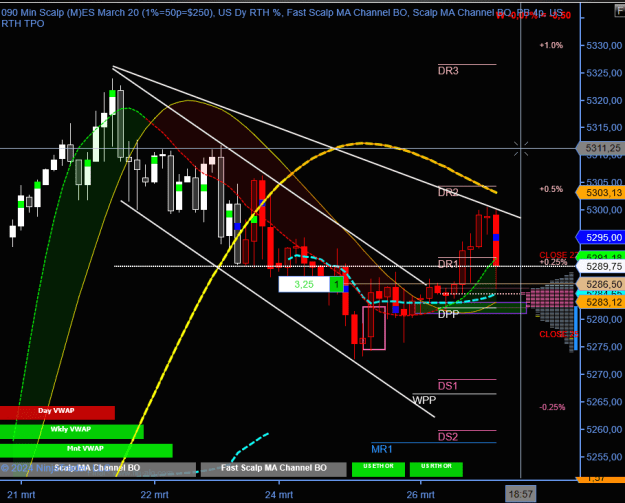Click the pink TPO volume profile histogram

(x=549, y=299)
